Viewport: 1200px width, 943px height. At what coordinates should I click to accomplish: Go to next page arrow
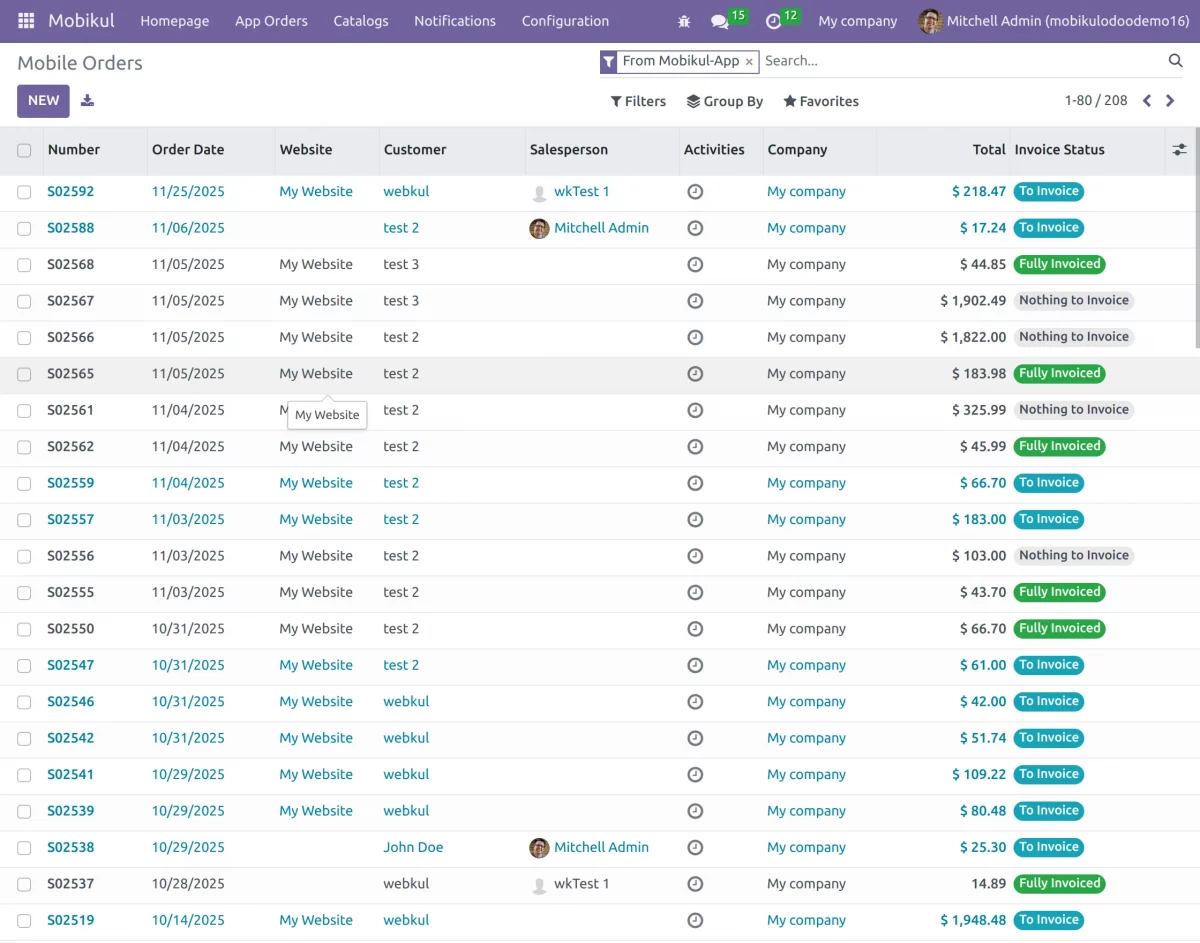coord(1171,101)
